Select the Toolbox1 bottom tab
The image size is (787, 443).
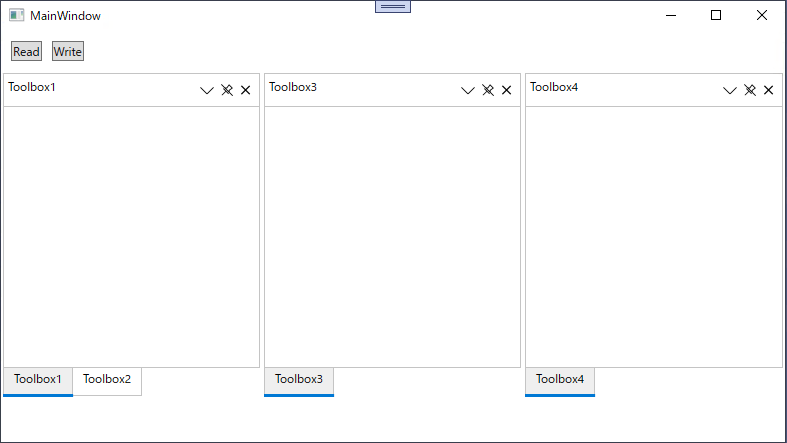pos(38,381)
